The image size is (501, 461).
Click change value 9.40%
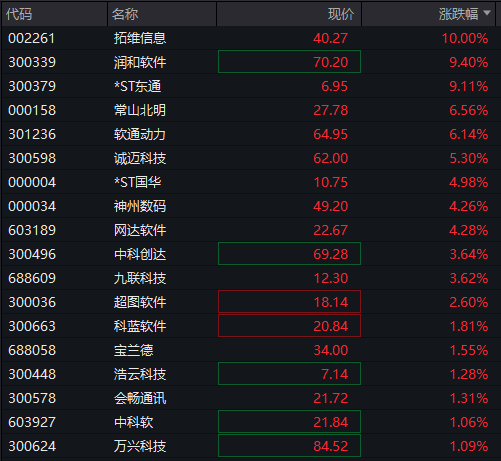(x=469, y=62)
